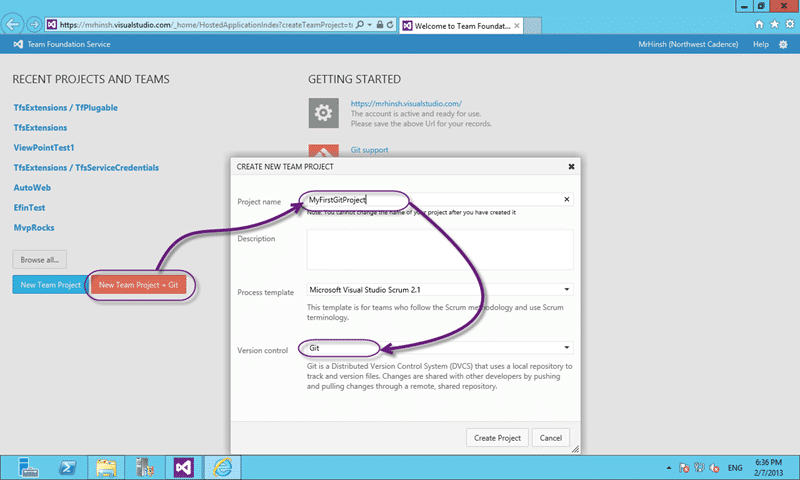Click the New Team Project + Git button

[138, 285]
